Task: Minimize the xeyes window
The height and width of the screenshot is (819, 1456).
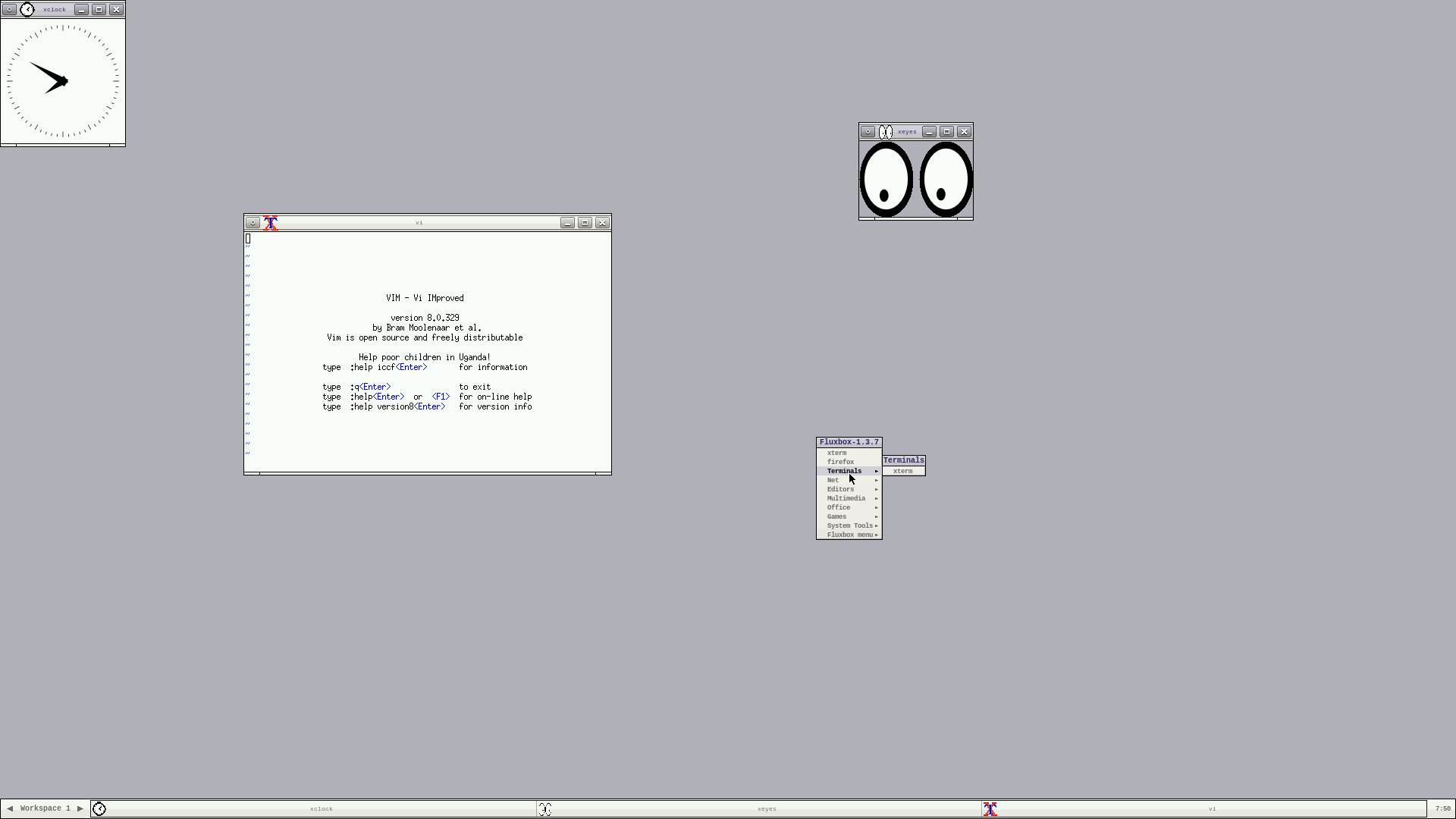Action: pos(929,132)
